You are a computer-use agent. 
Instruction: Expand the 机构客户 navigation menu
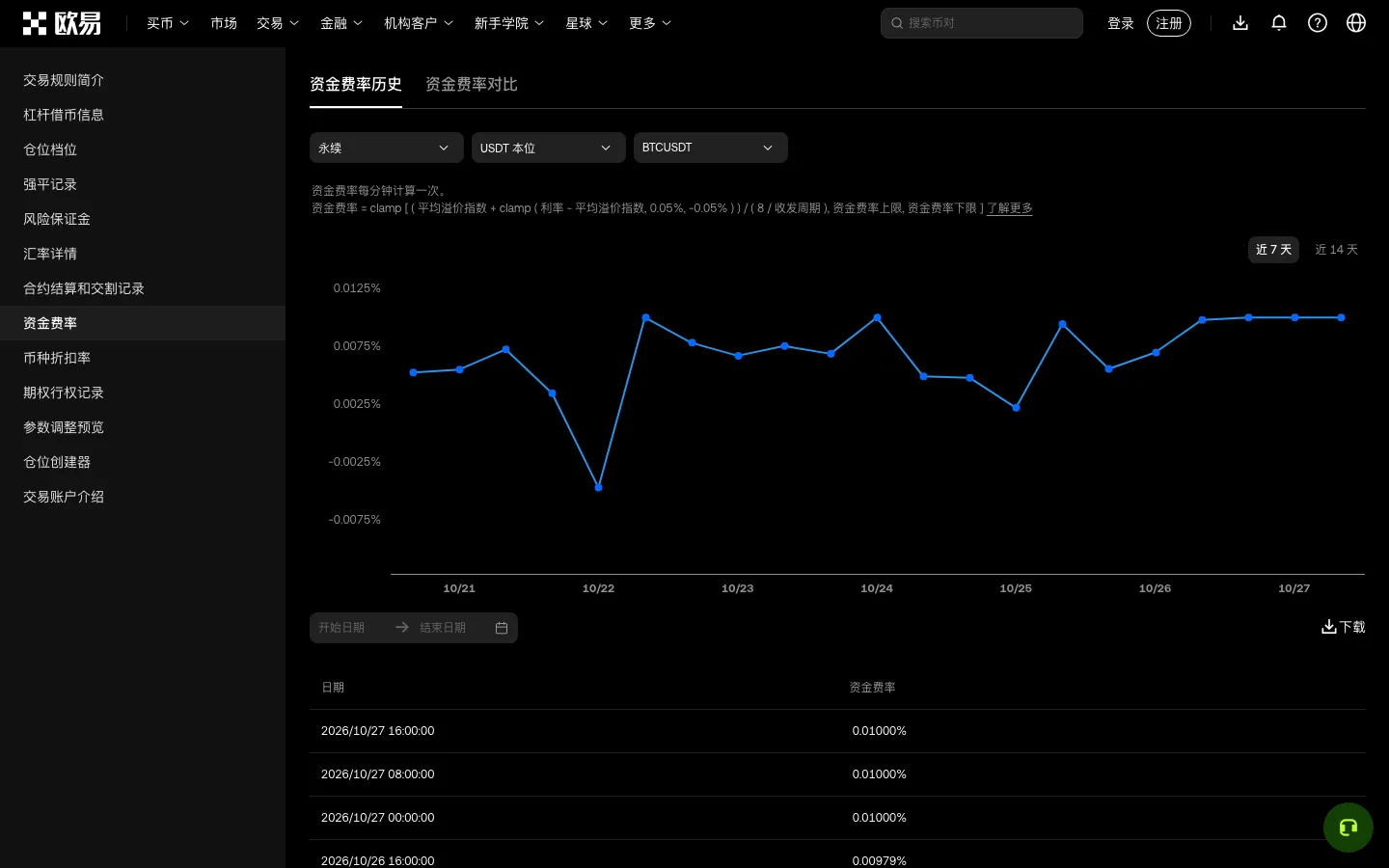click(x=419, y=23)
